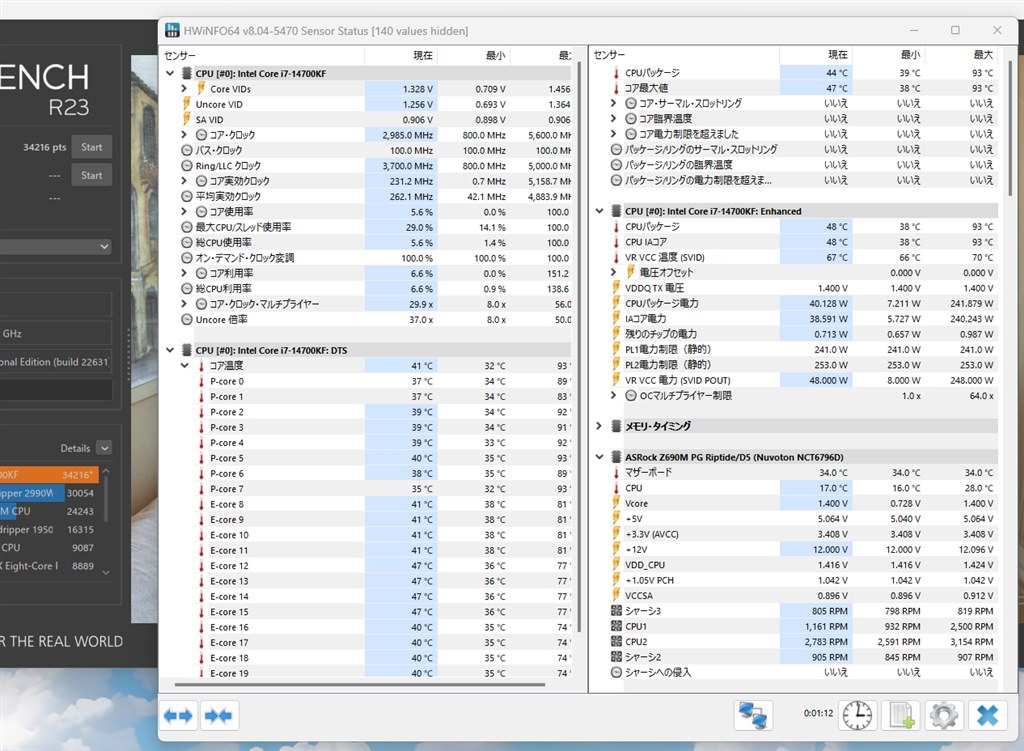Collapse the ASRock Z690M PG Riptide group
Screen dimensions: 1024x751
(599, 457)
